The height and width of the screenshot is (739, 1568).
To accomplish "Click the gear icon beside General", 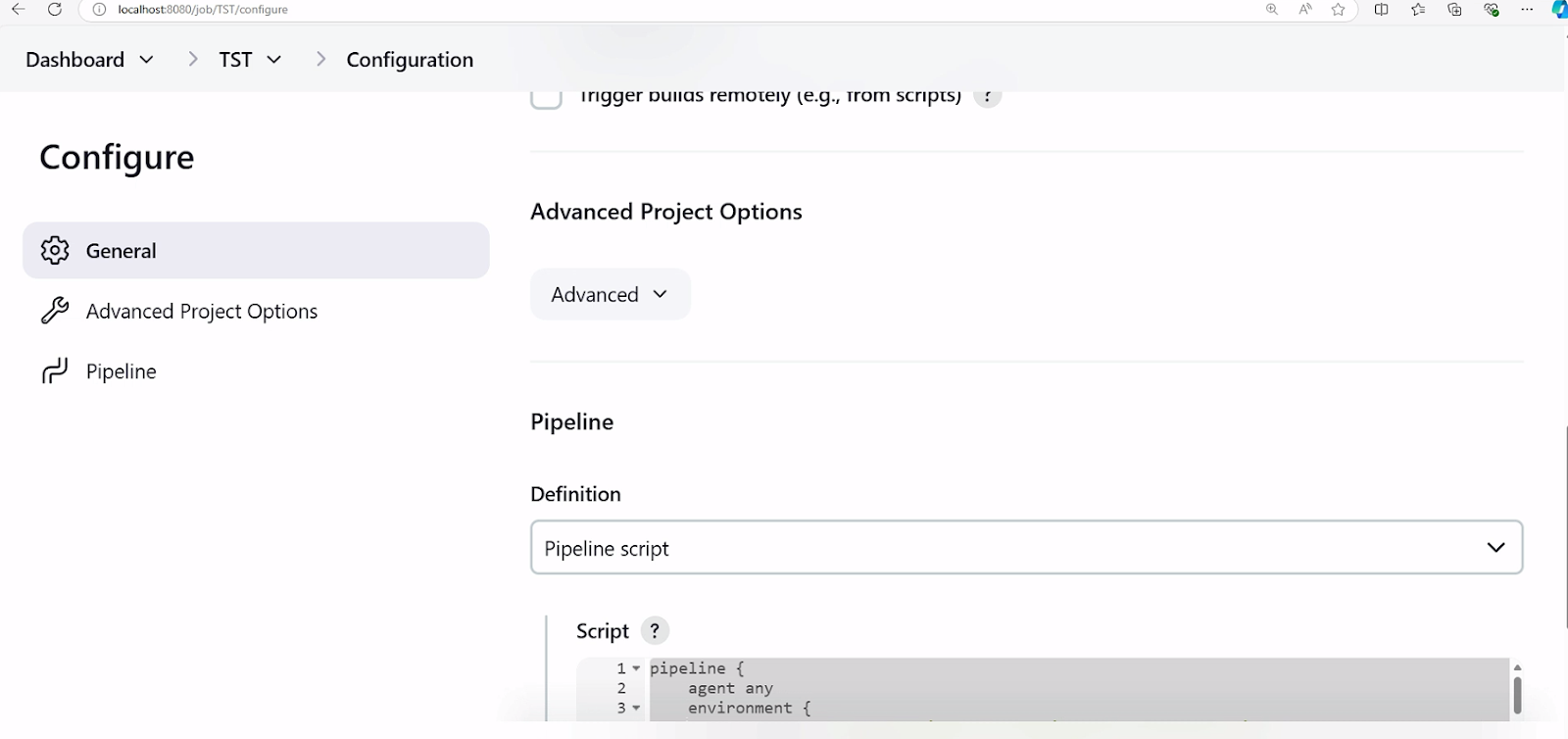I will coord(55,250).
